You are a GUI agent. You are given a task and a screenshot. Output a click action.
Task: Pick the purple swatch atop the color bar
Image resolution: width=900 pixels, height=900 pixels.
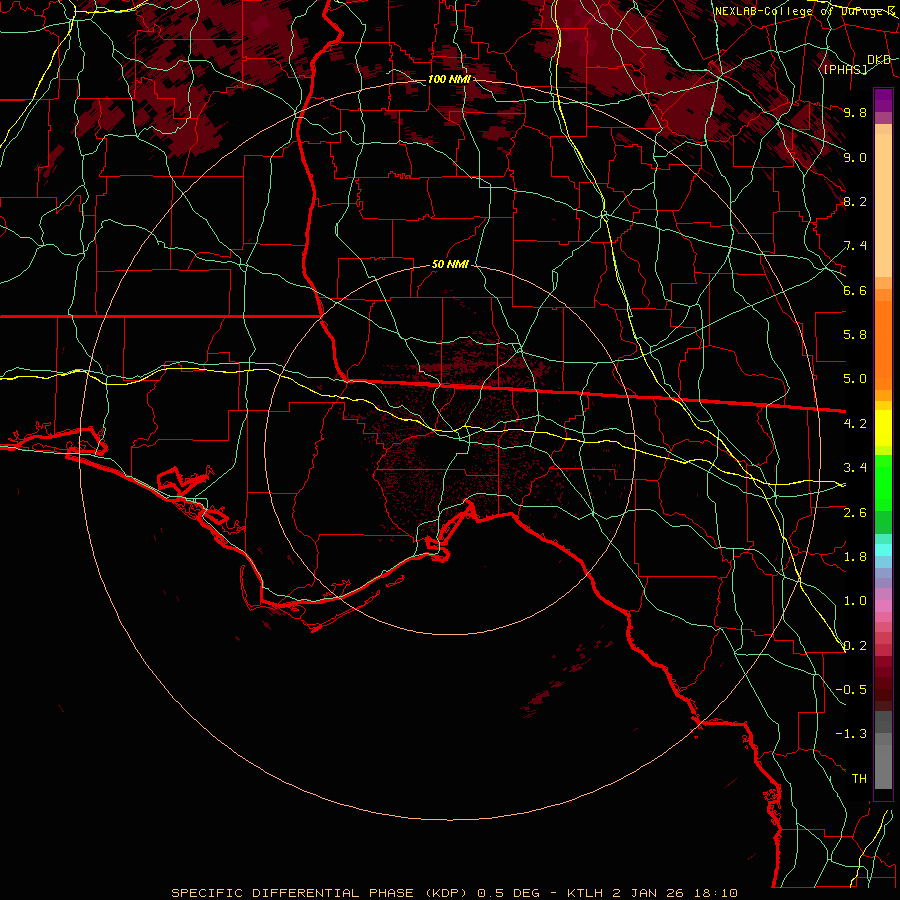click(883, 100)
